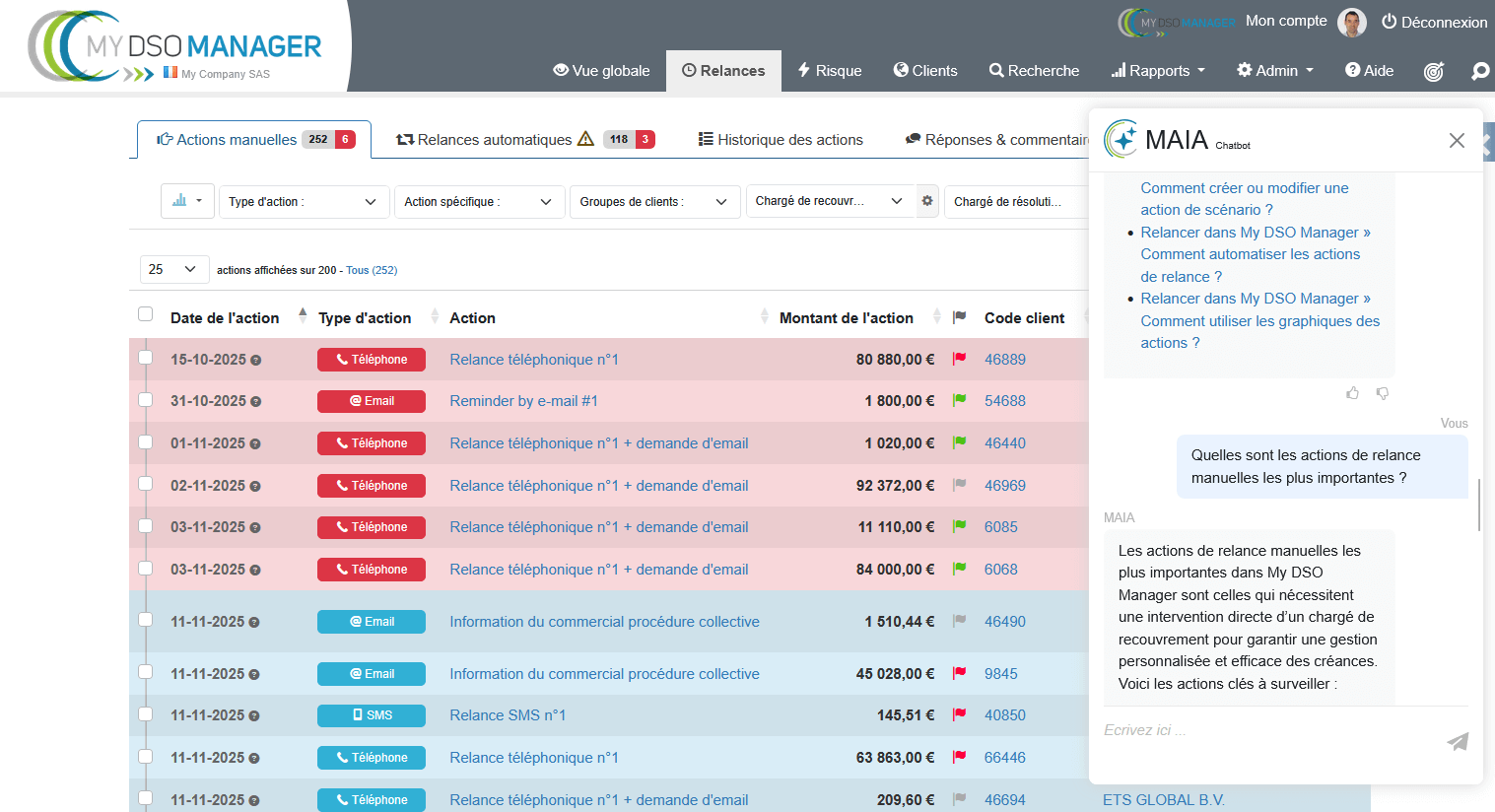Click thumbs up on MAIA response

point(1352,393)
